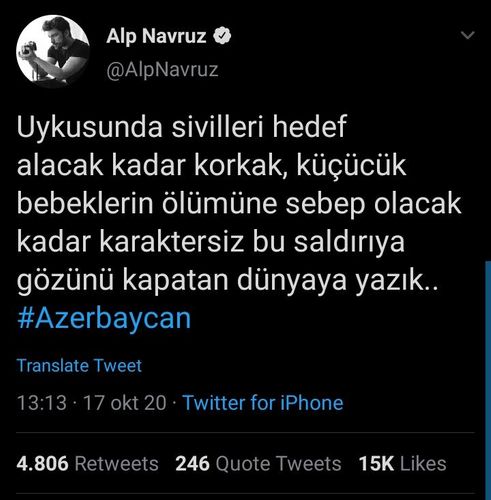Image resolution: width=491 pixels, height=500 pixels.
Task: Click the word "karaktersiz" in the tweet
Action: point(171,241)
